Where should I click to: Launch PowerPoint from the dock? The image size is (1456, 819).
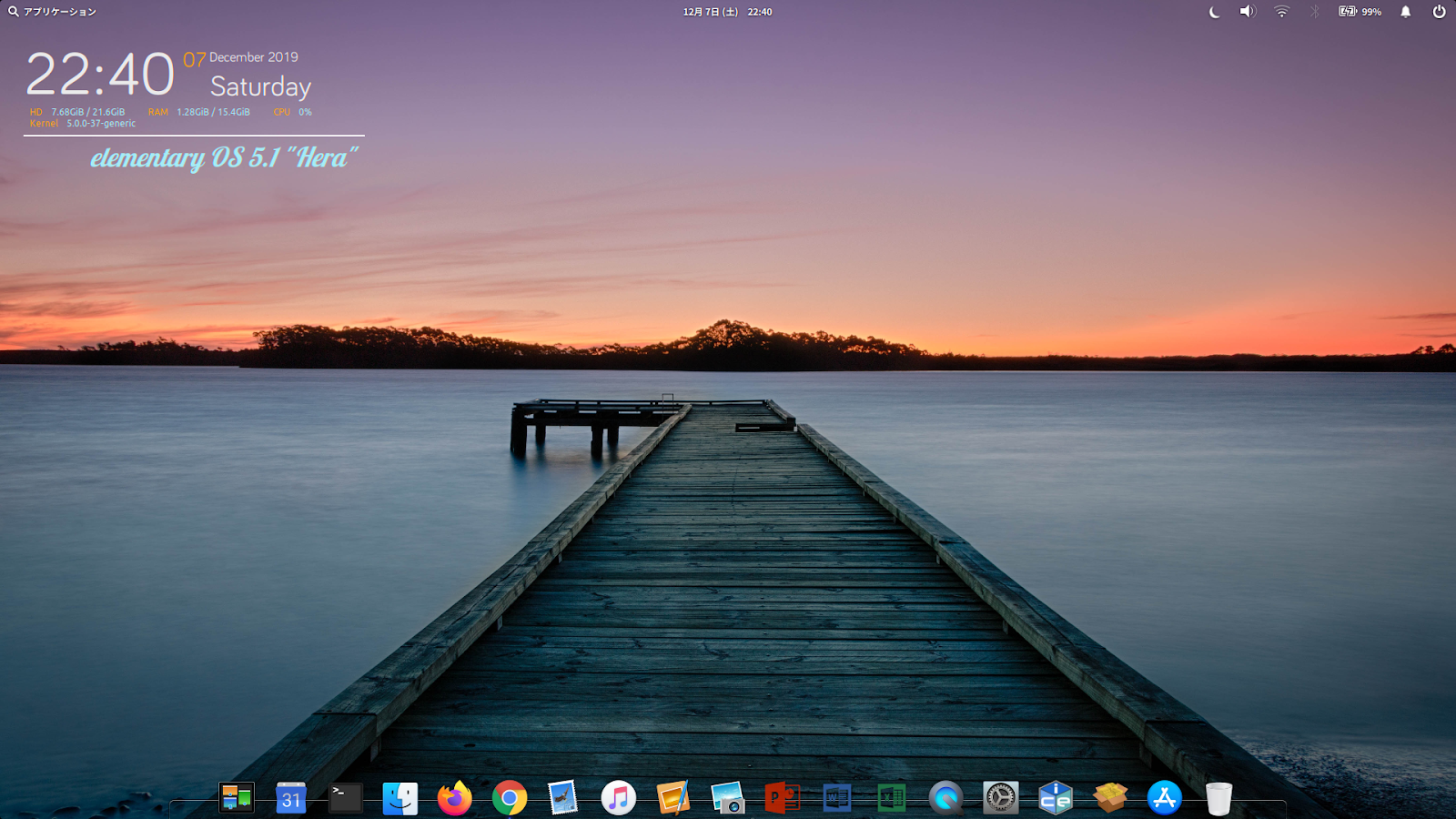783,798
